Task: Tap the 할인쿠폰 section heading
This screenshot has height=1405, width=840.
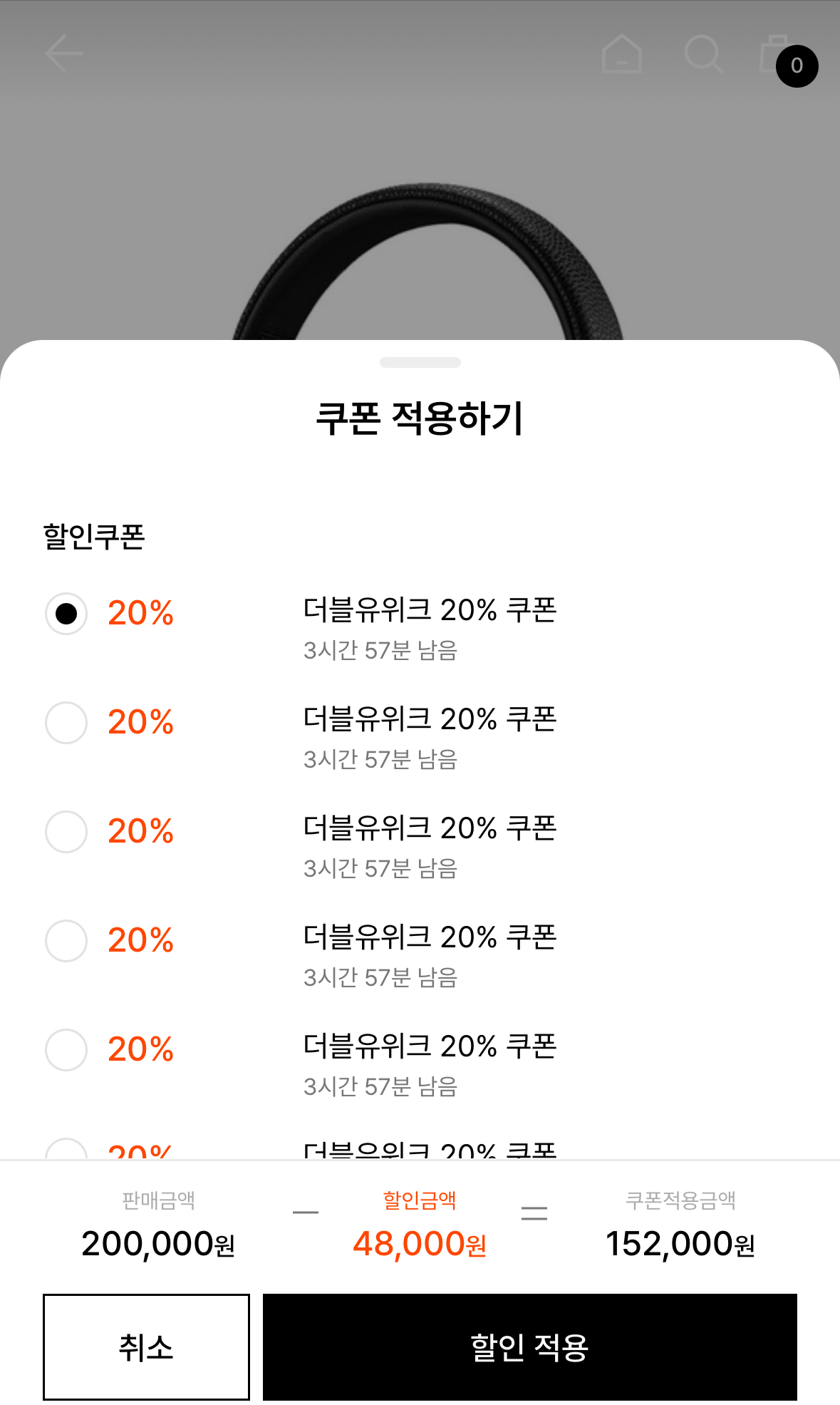Action: [94, 537]
